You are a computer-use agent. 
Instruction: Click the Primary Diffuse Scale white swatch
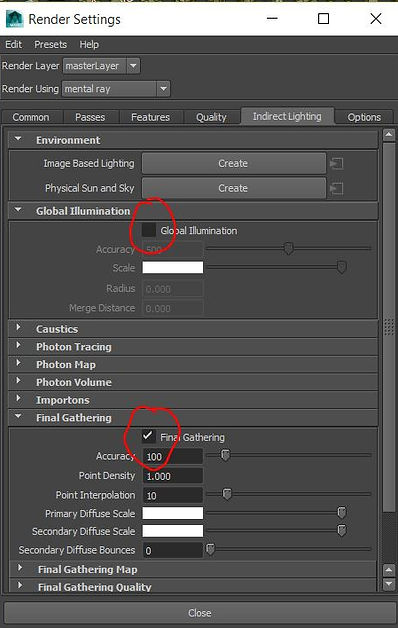click(173, 513)
